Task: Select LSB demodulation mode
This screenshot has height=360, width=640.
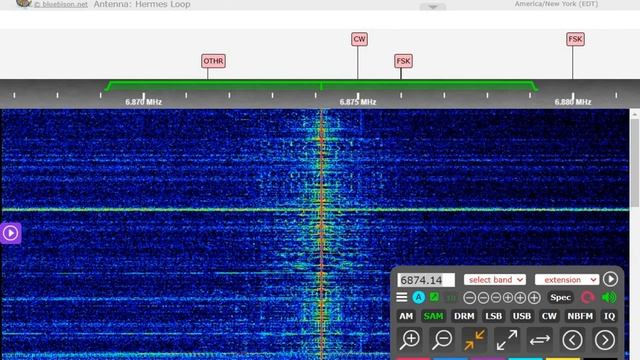Action: pos(493,316)
